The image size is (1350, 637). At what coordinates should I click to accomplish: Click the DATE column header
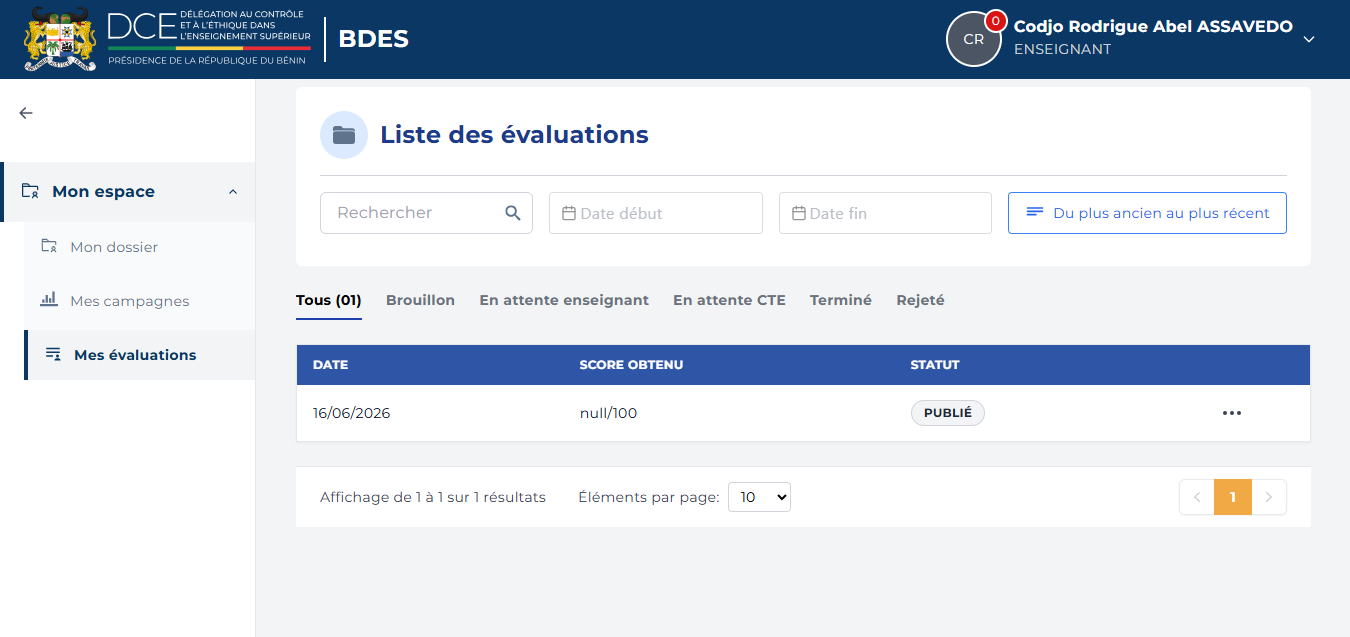coord(330,365)
